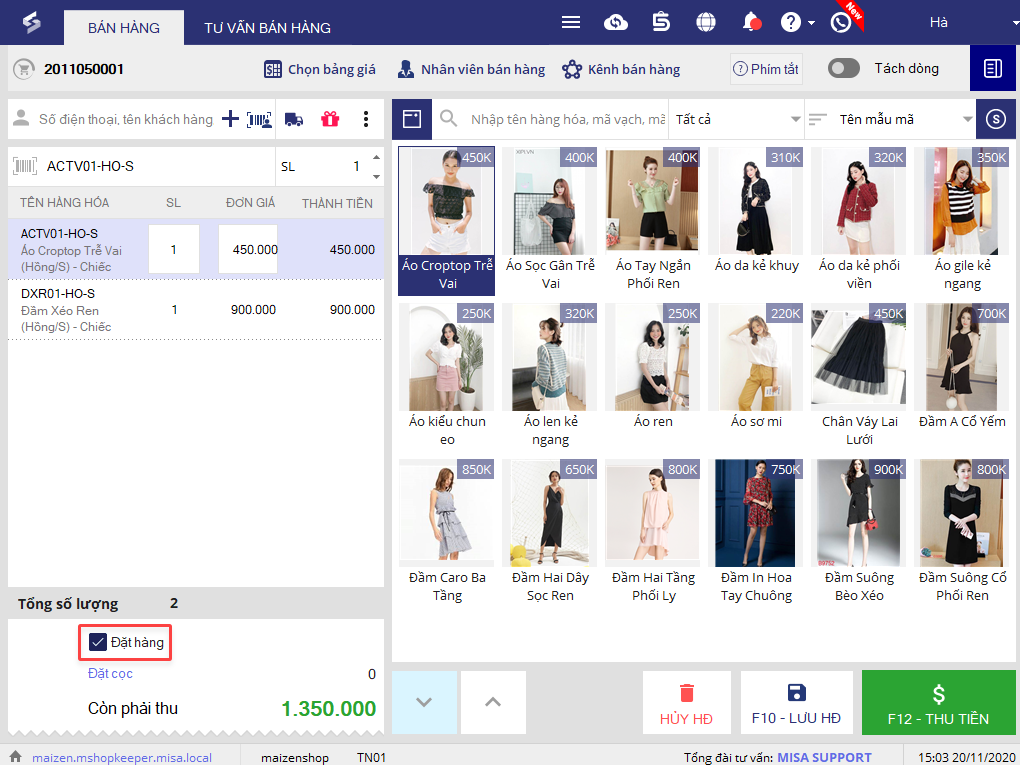This screenshot has height=765, width=1020.
Task: Open the help question mark dropdown
Action: (x=797, y=22)
